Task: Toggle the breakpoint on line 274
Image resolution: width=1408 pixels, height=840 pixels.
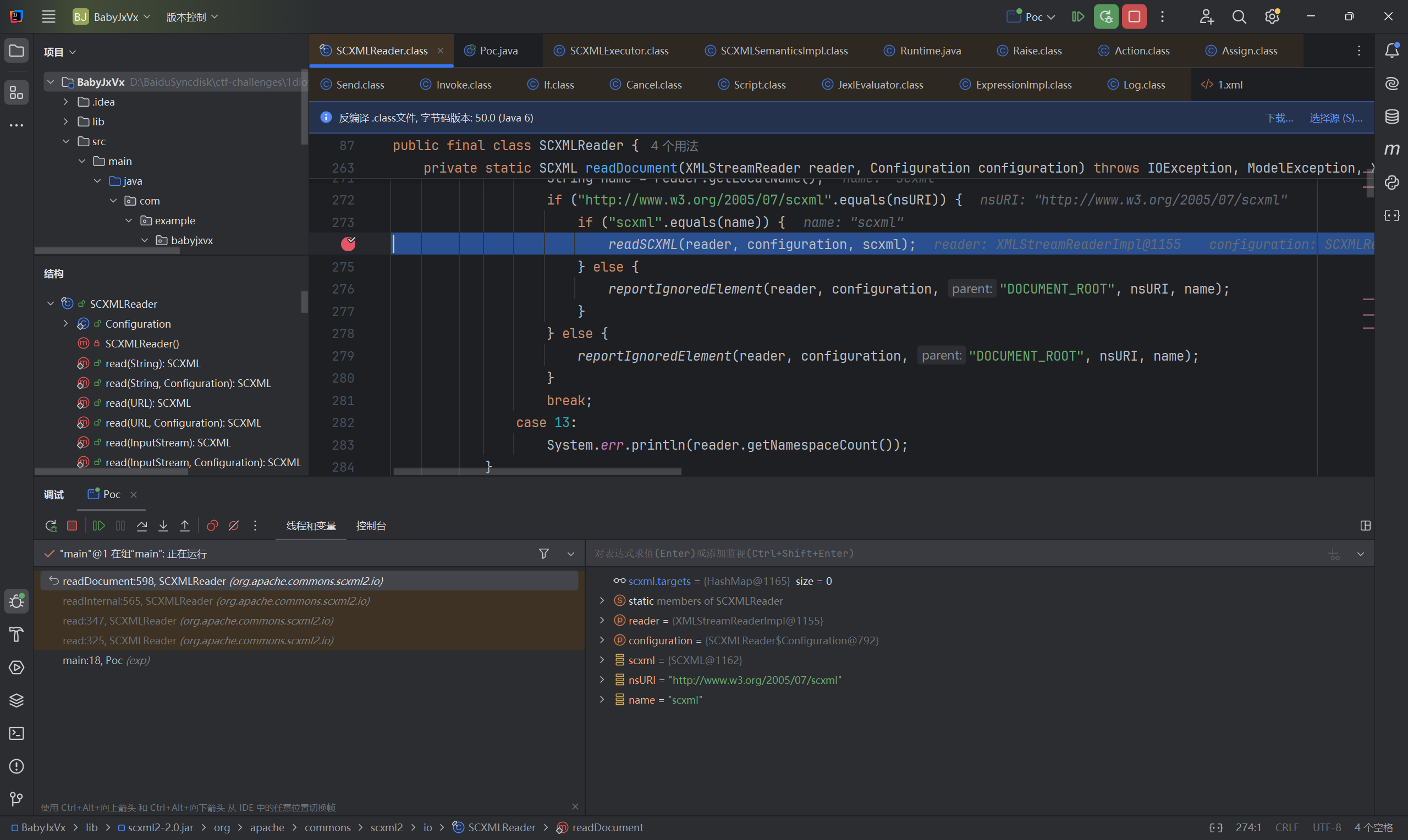Action: [x=348, y=244]
